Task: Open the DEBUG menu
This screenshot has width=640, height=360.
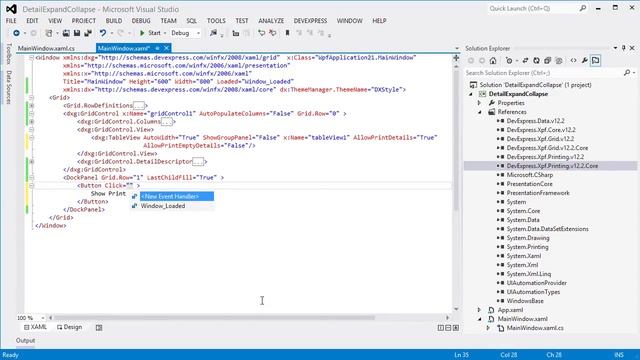Action: point(141,20)
